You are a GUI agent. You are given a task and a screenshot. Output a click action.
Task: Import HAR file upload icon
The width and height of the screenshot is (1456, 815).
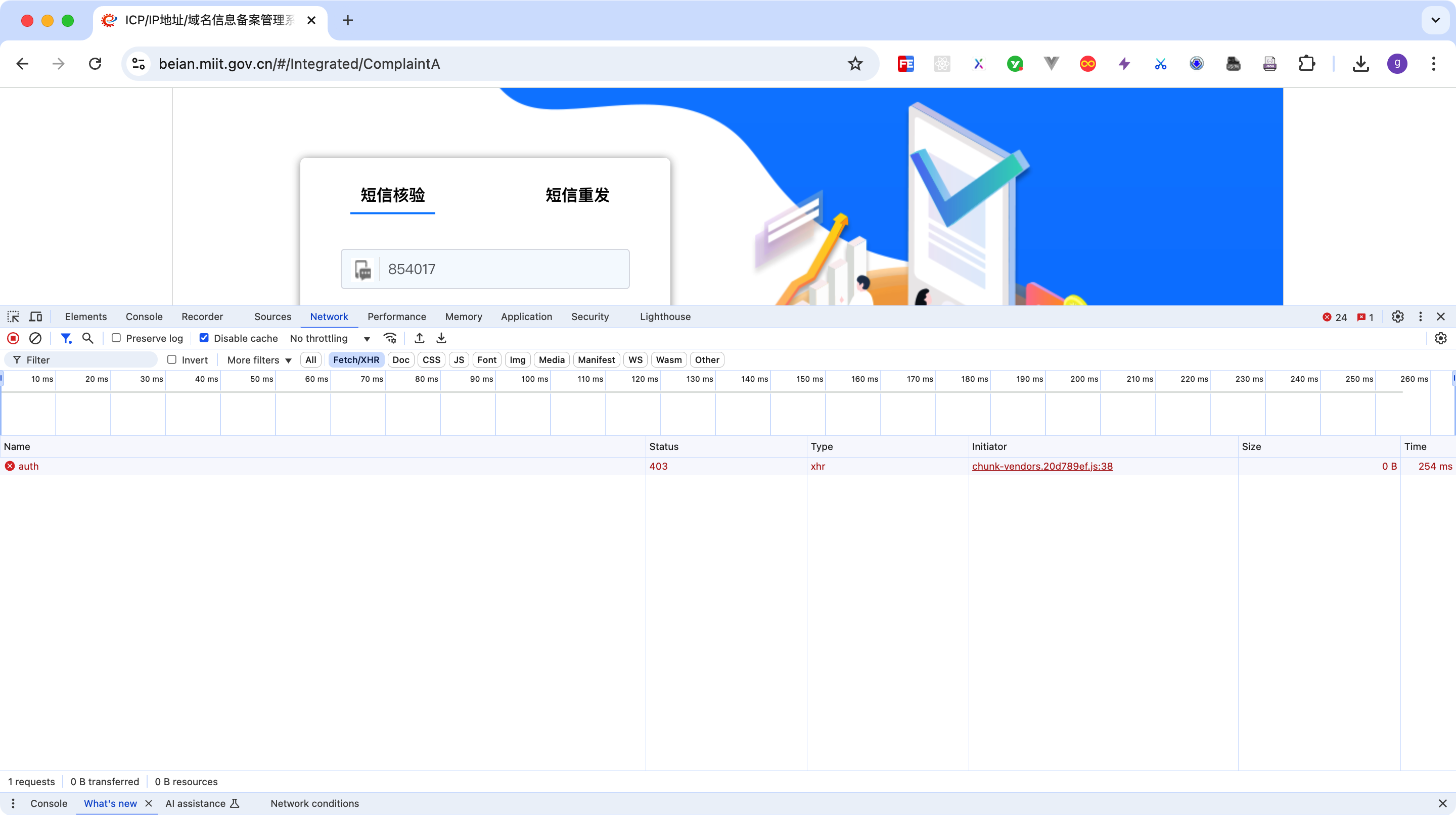coord(420,338)
